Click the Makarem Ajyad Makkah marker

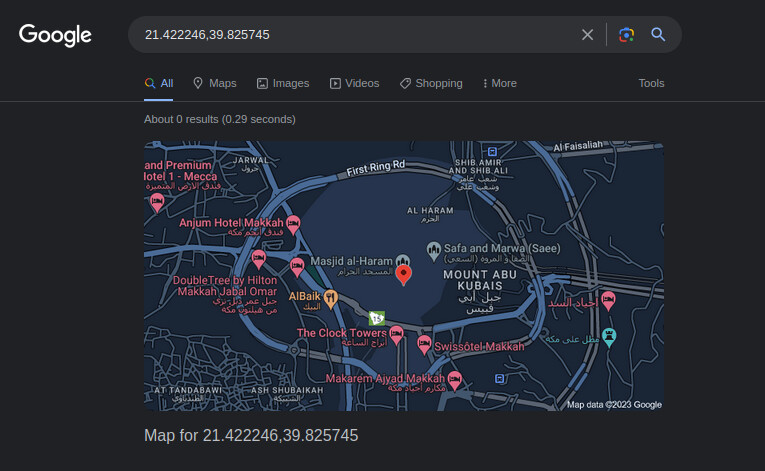[454, 379]
